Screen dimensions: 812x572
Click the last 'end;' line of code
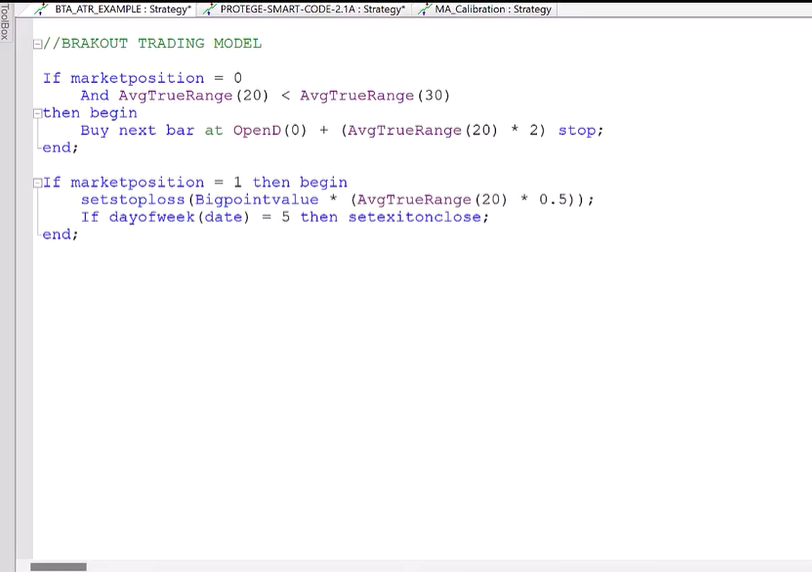(60, 234)
